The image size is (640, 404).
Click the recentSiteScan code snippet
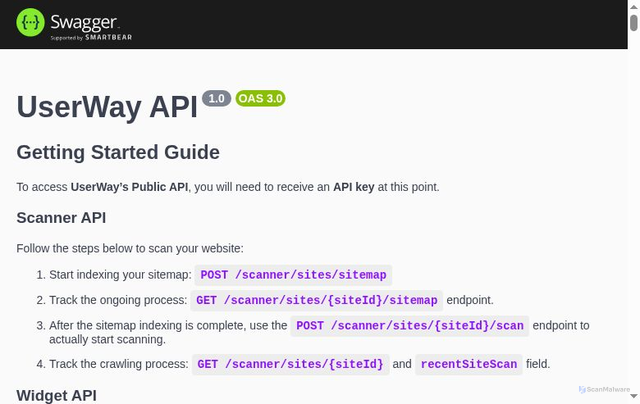pyautogui.click(x=469, y=364)
